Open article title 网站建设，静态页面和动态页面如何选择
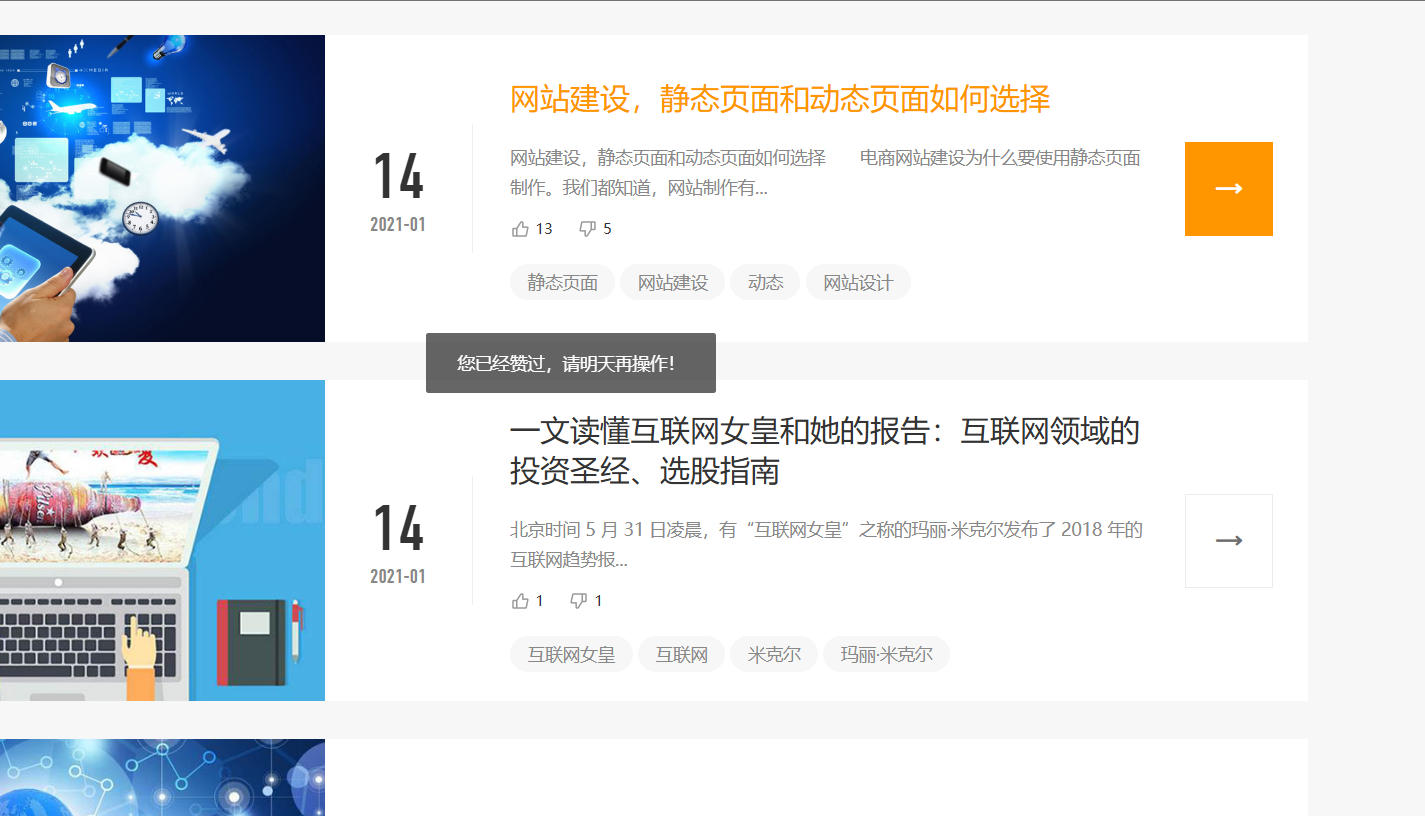The width and height of the screenshot is (1425, 816). click(x=780, y=99)
